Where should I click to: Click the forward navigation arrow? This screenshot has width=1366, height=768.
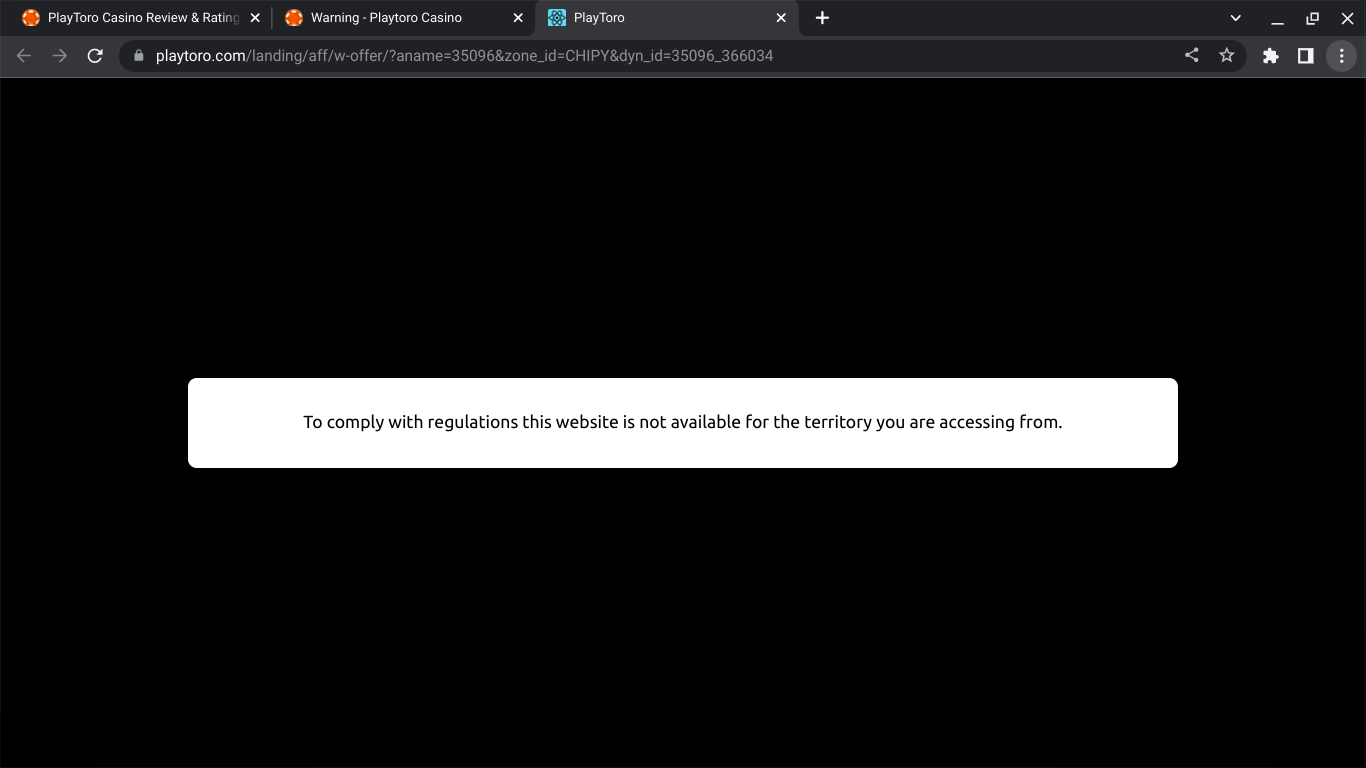(x=59, y=55)
